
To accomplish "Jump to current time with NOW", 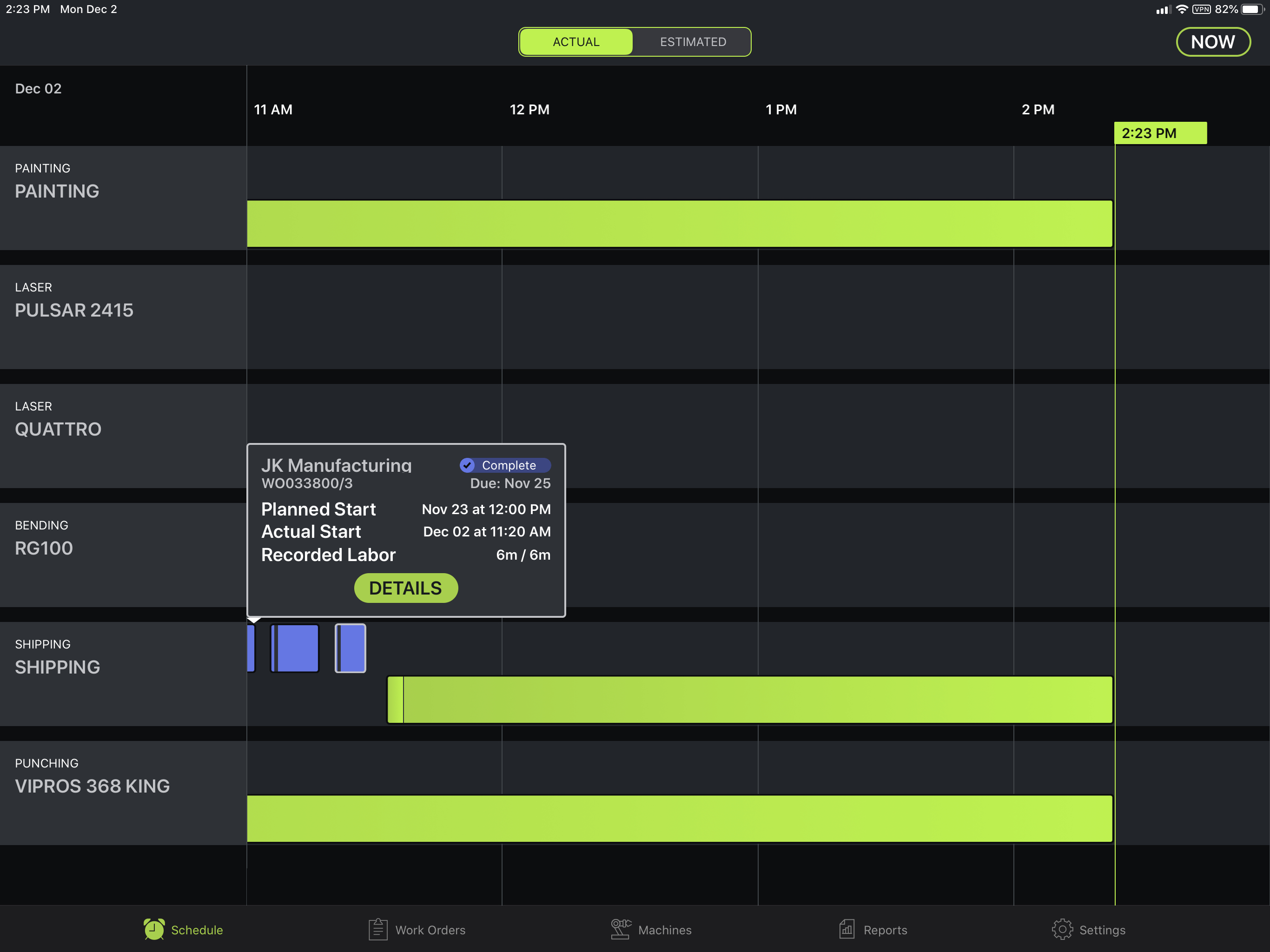I will (x=1212, y=42).
